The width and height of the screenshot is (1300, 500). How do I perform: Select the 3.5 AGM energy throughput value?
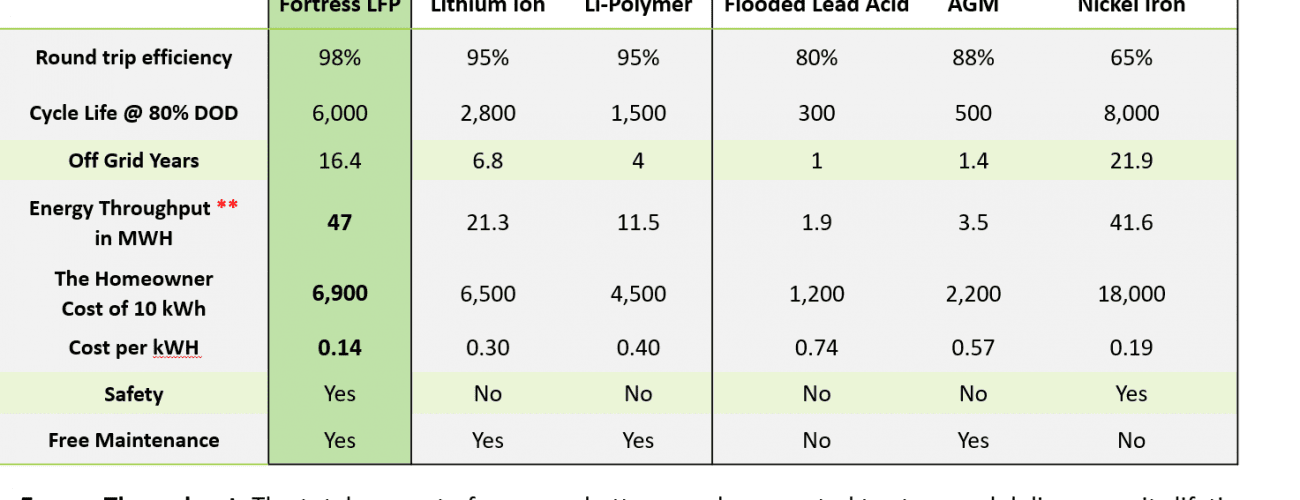[x=973, y=222]
